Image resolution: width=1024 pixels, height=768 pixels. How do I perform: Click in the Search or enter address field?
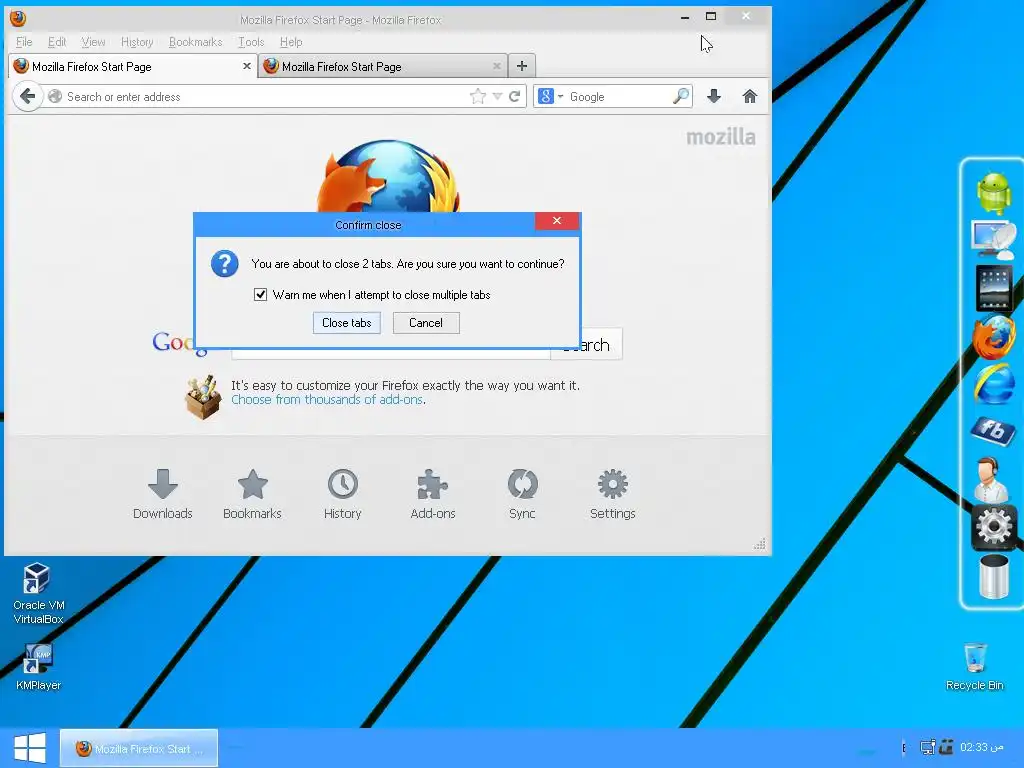coord(264,97)
